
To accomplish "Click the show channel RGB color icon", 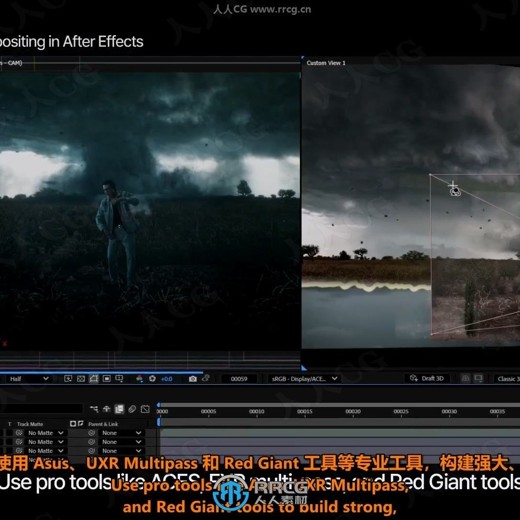I will [139, 379].
